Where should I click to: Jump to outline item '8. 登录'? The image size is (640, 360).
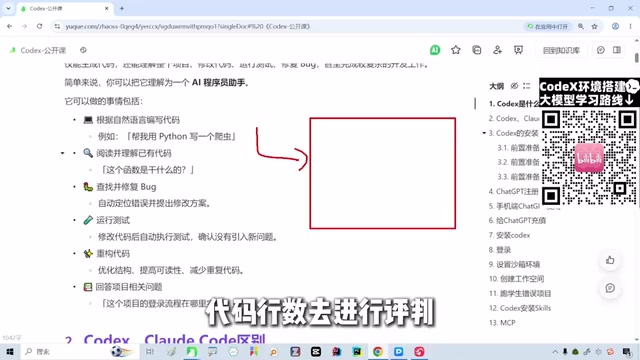click(x=500, y=250)
